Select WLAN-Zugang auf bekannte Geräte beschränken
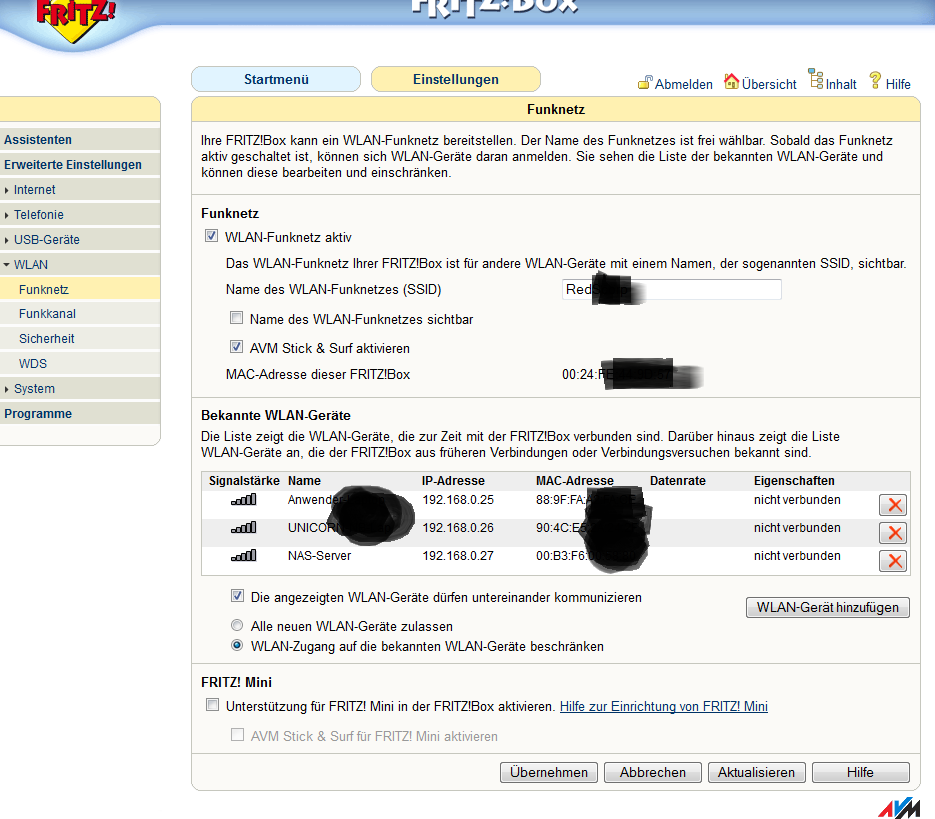This screenshot has height=819, width=935. click(237, 645)
